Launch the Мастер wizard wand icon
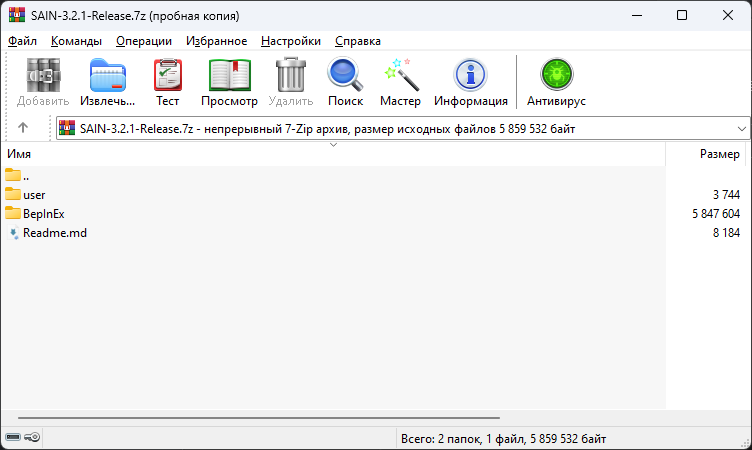752x450 pixels. 401,74
